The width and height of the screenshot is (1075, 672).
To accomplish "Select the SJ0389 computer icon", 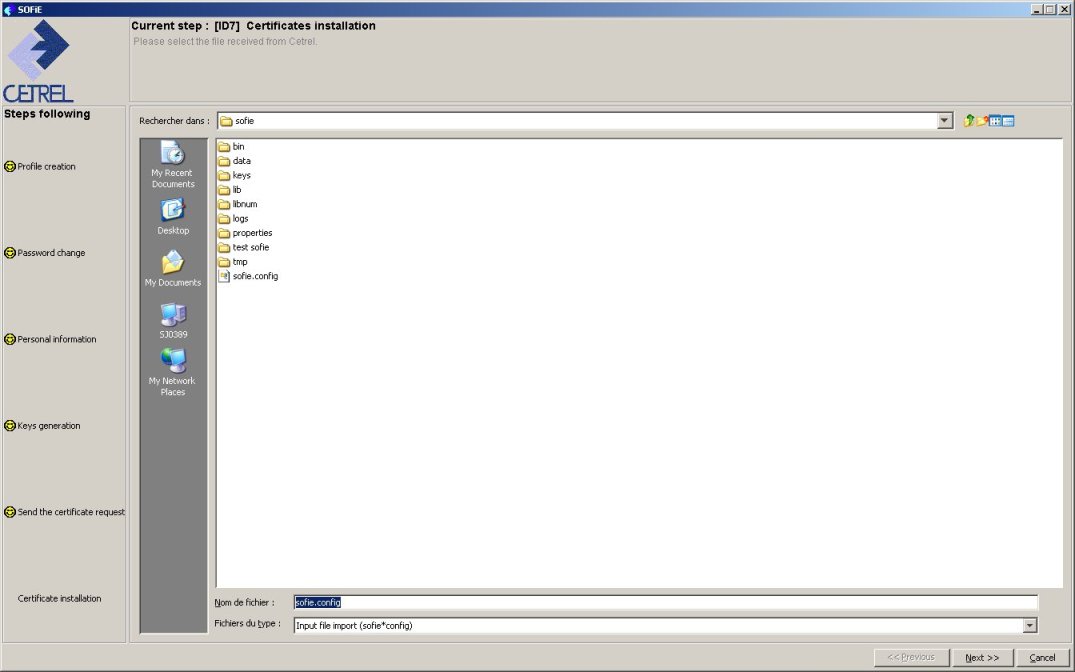I will pyautogui.click(x=173, y=320).
